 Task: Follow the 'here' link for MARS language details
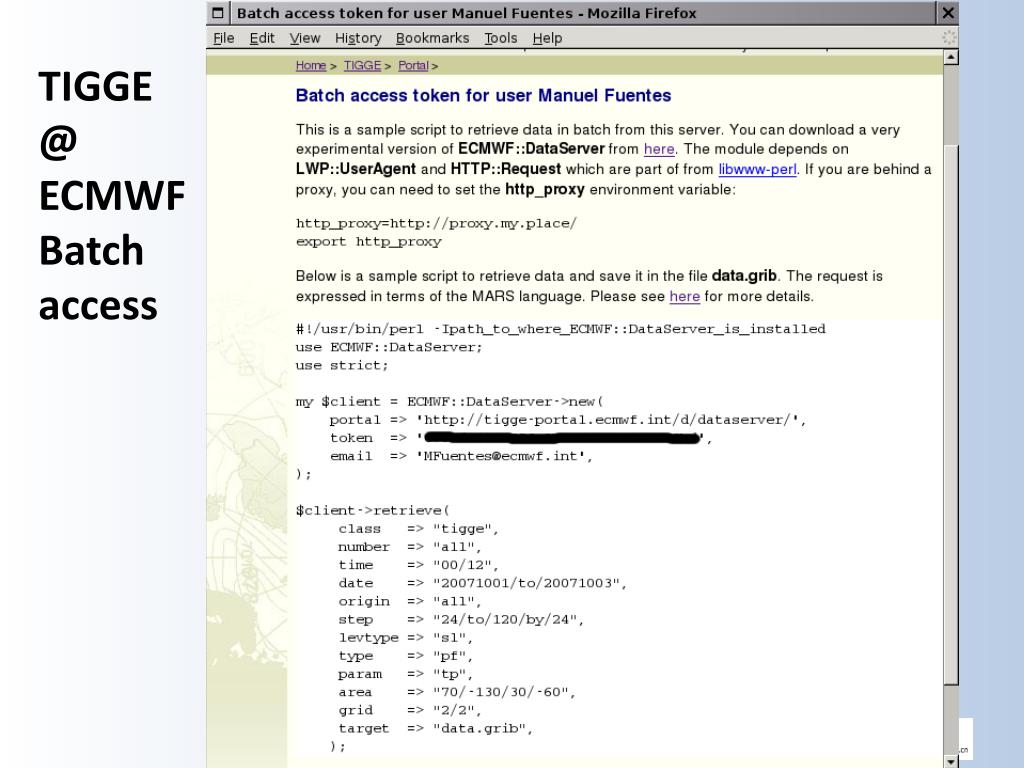tap(684, 296)
